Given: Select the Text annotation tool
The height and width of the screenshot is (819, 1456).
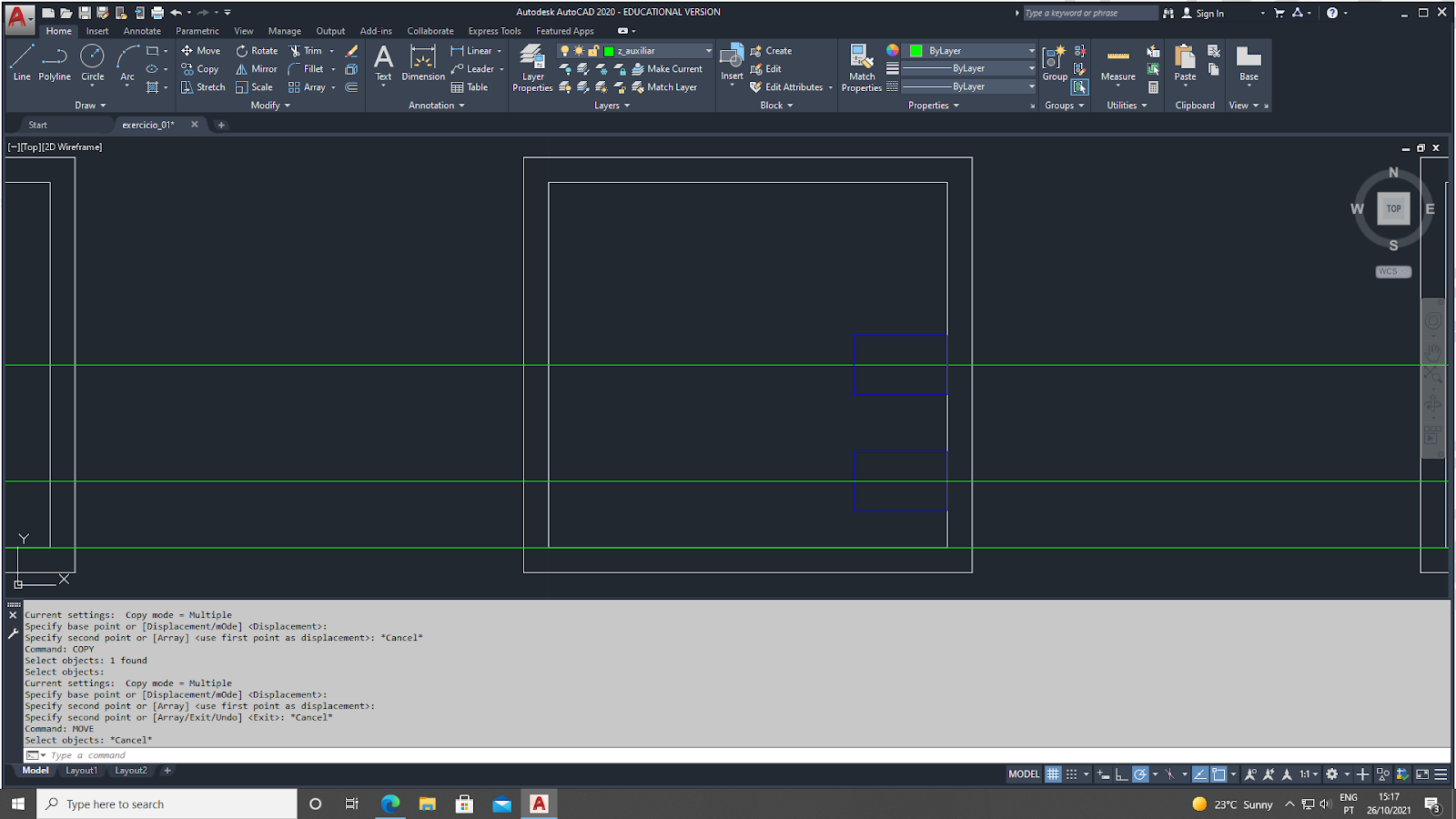Looking at the screenshot, I should 384,63.
